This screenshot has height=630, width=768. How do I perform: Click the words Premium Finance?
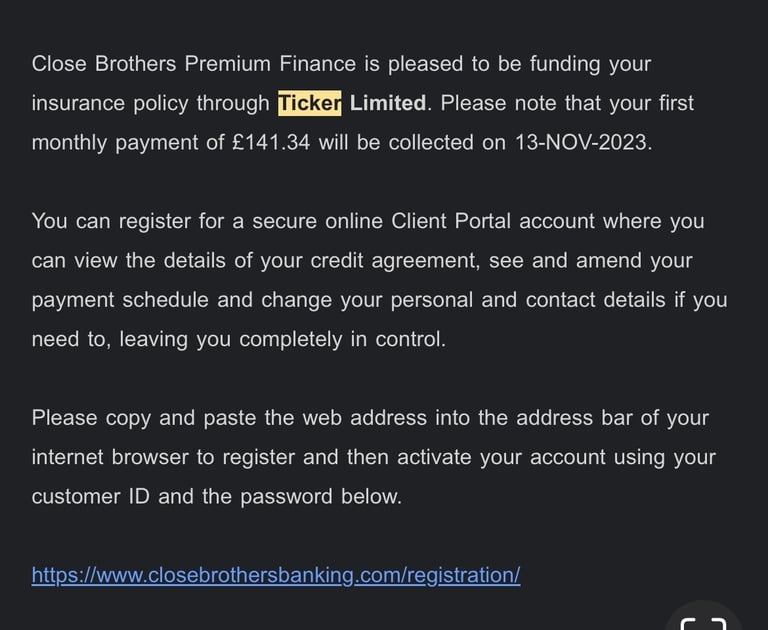[x=270, y=64]
